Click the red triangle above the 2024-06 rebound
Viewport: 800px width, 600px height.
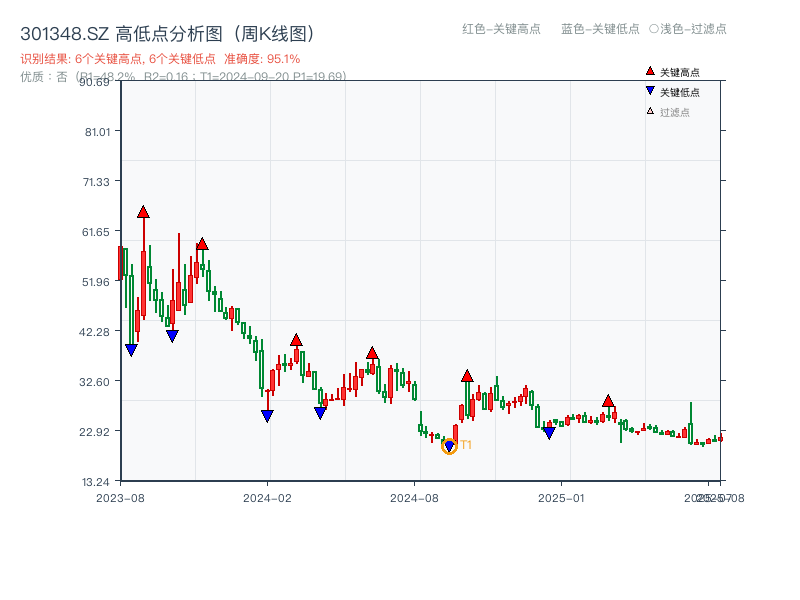point(373,352)
